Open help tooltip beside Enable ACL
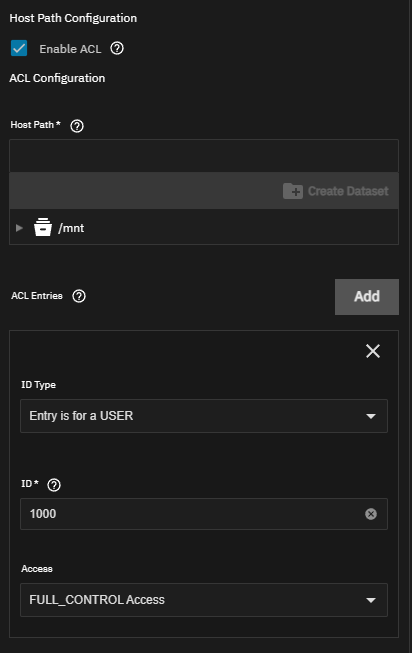412x653 pixels. (117, 49)
